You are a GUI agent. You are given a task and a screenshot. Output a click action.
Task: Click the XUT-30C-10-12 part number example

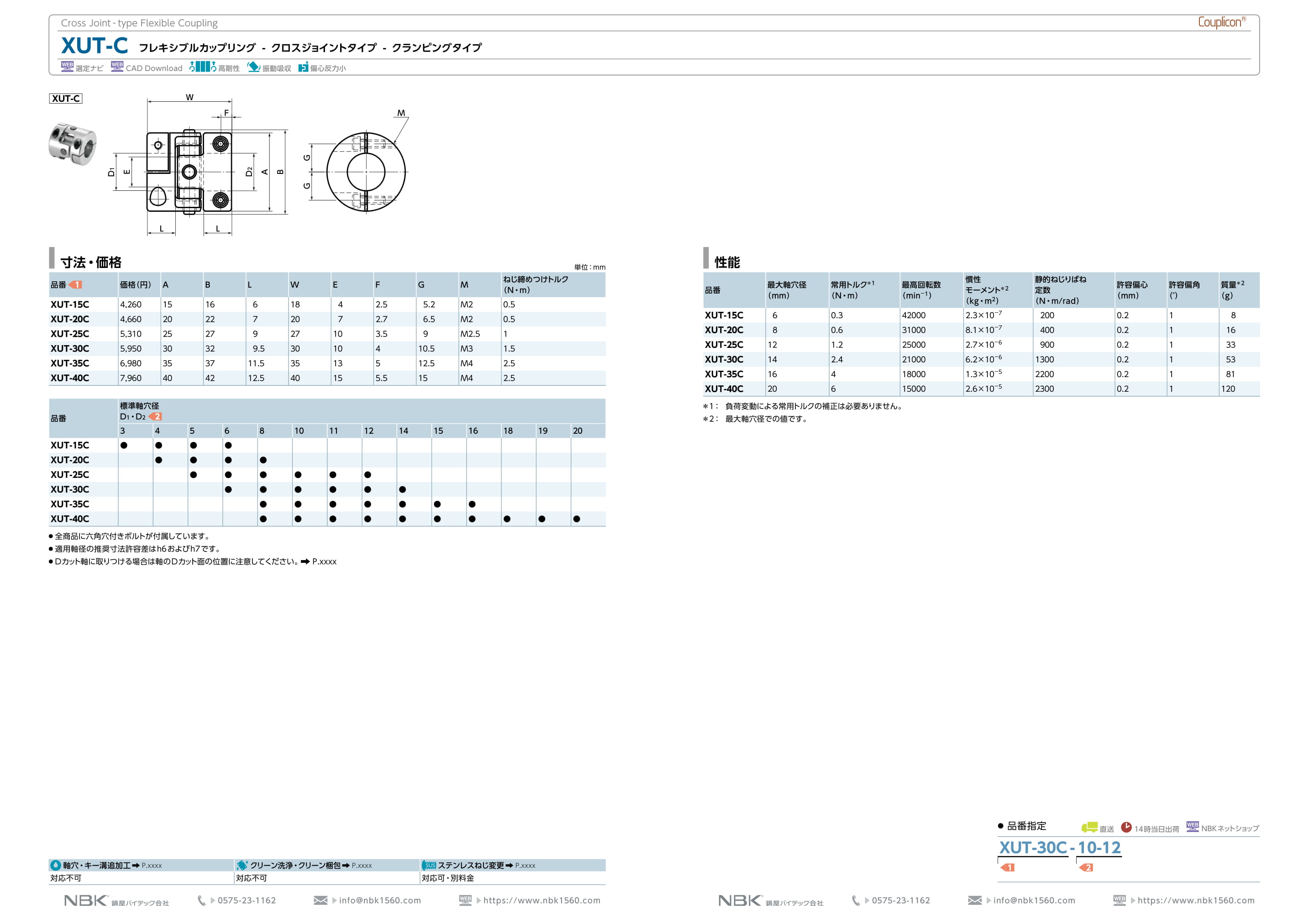[x=1059, y=848]
